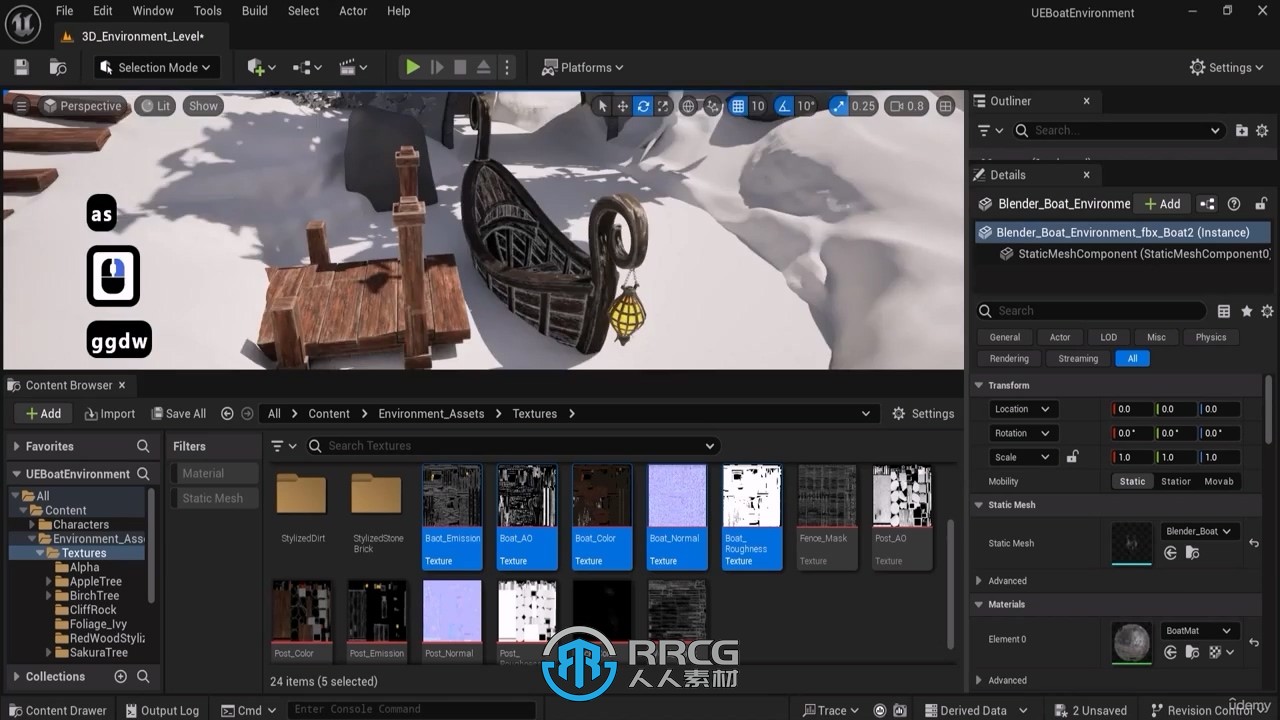1280x720 pixels.
Task: Click the Details panel Add button
Action: click(x=1163, y=203)
